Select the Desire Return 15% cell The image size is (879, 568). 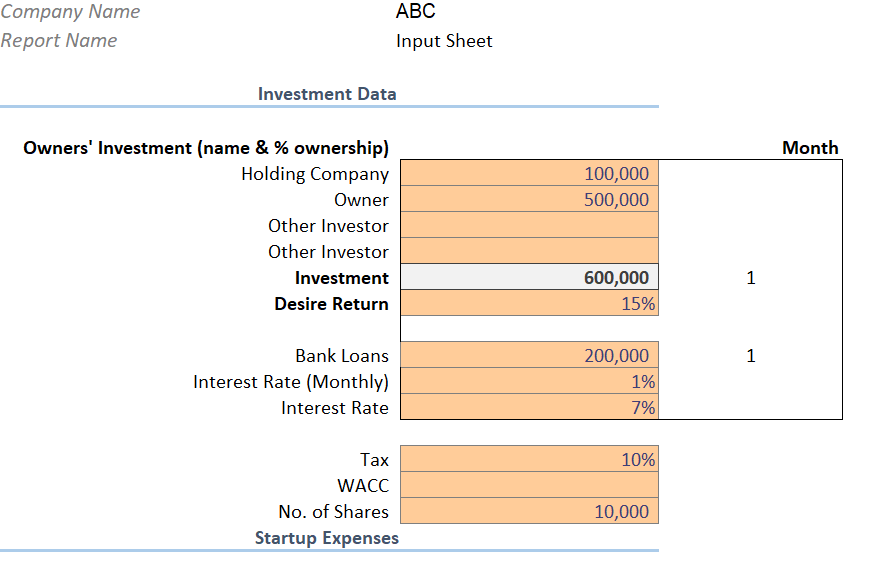pyautogui.click(x=529, y=303)
